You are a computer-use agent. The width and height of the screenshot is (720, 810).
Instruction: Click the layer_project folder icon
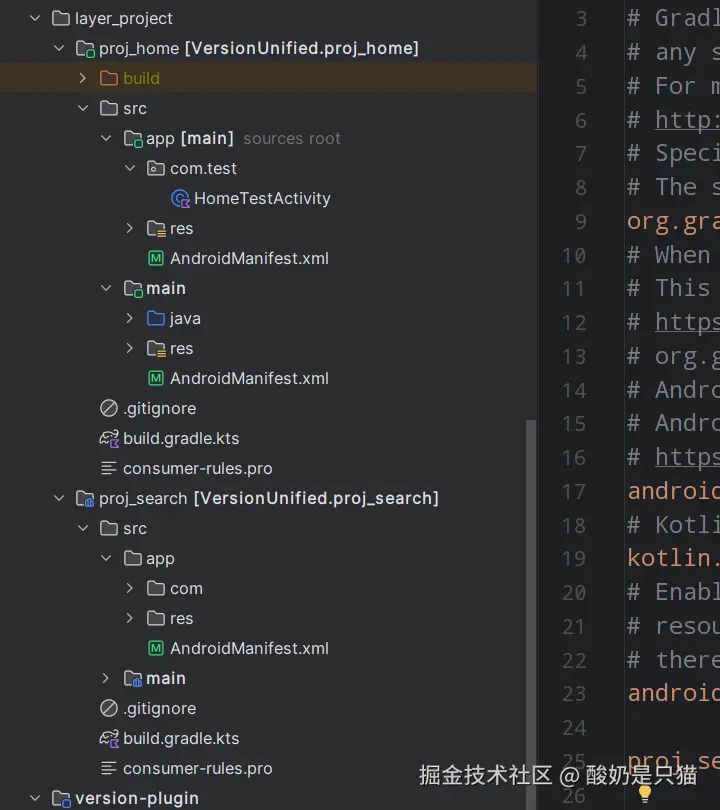(x=61, y=19)
